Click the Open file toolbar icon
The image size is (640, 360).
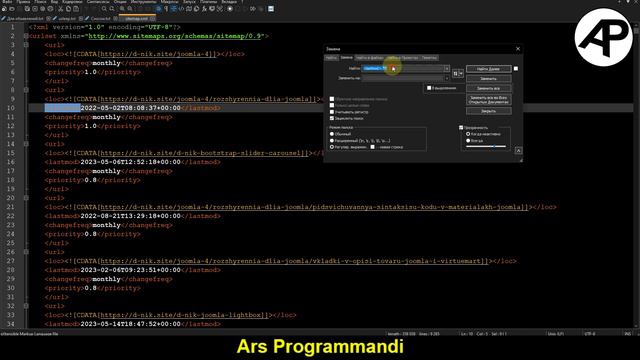(x=12, y=9)
